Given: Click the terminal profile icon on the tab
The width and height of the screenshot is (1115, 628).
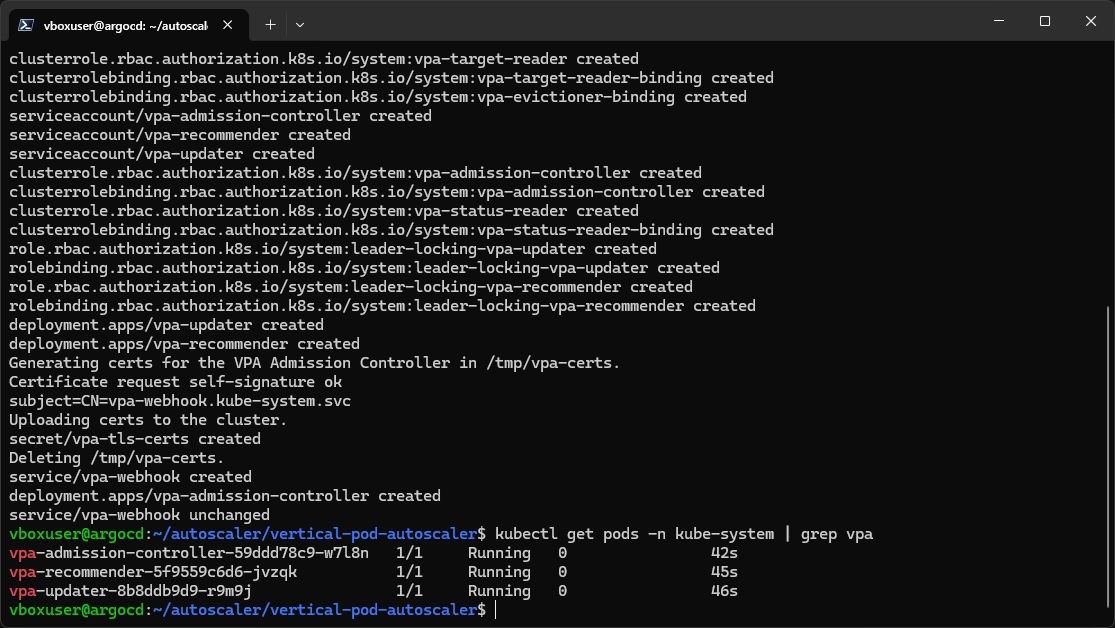Looking at the screenshot, I should pos(26,25).
